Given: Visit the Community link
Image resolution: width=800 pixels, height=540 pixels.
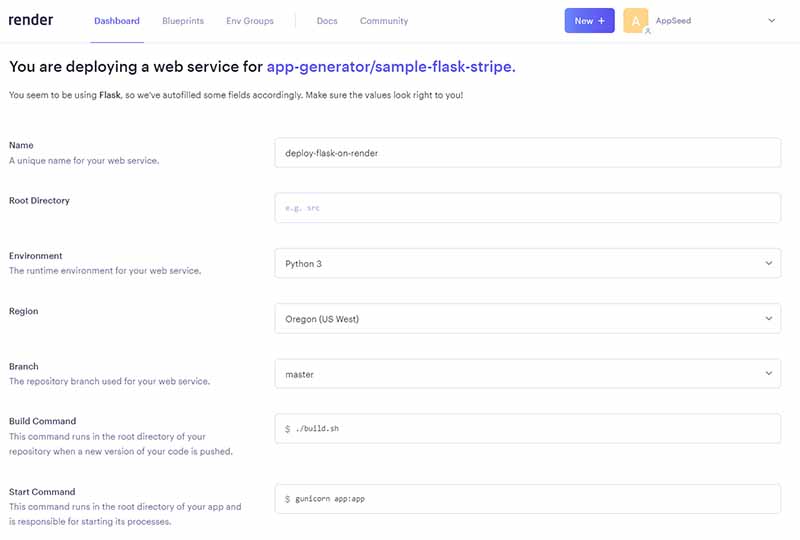Looking at the screenshot, I should (384, 21).
